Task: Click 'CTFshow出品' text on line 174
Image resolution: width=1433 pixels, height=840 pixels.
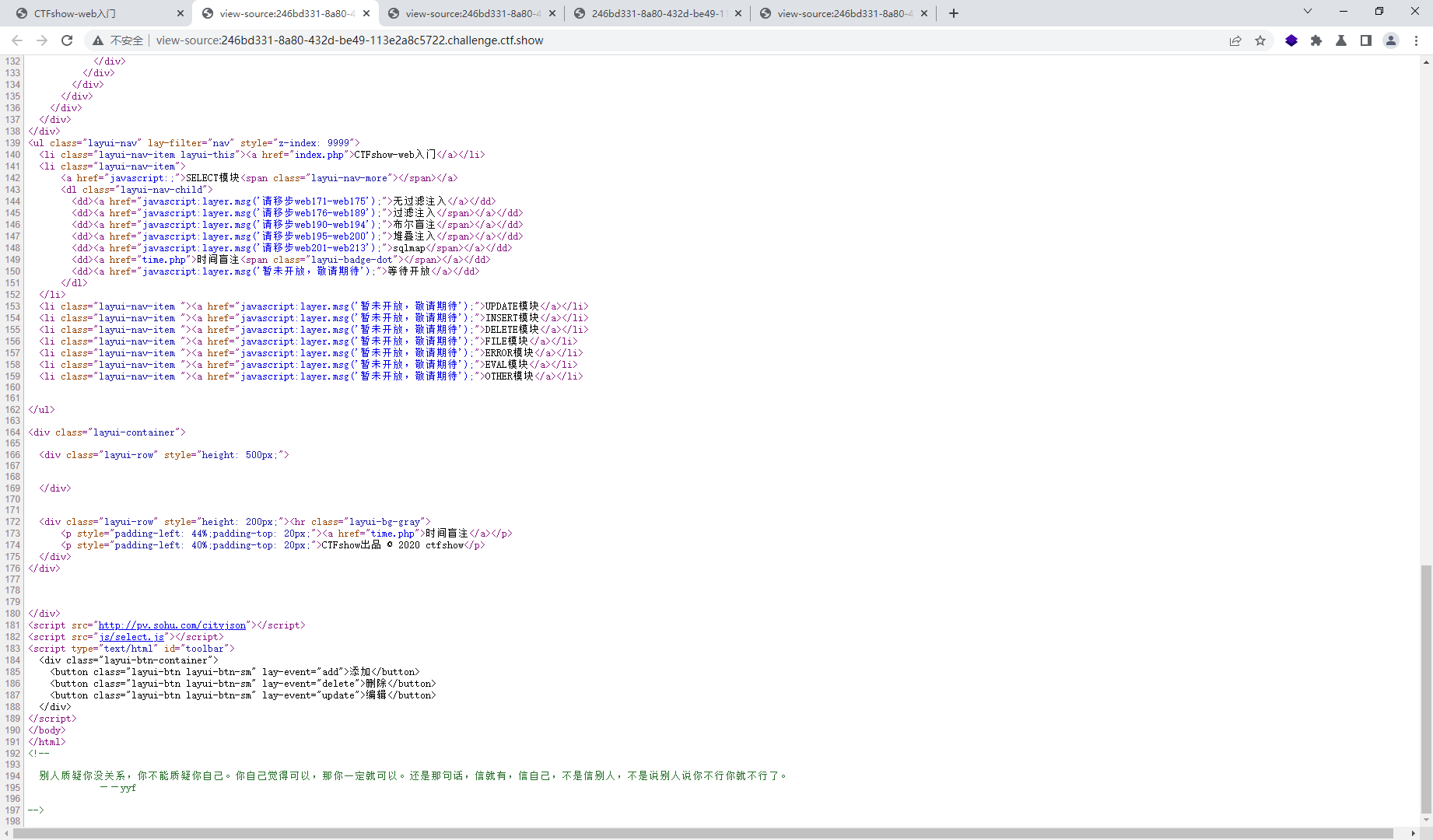Action: [x=352, y=545]
